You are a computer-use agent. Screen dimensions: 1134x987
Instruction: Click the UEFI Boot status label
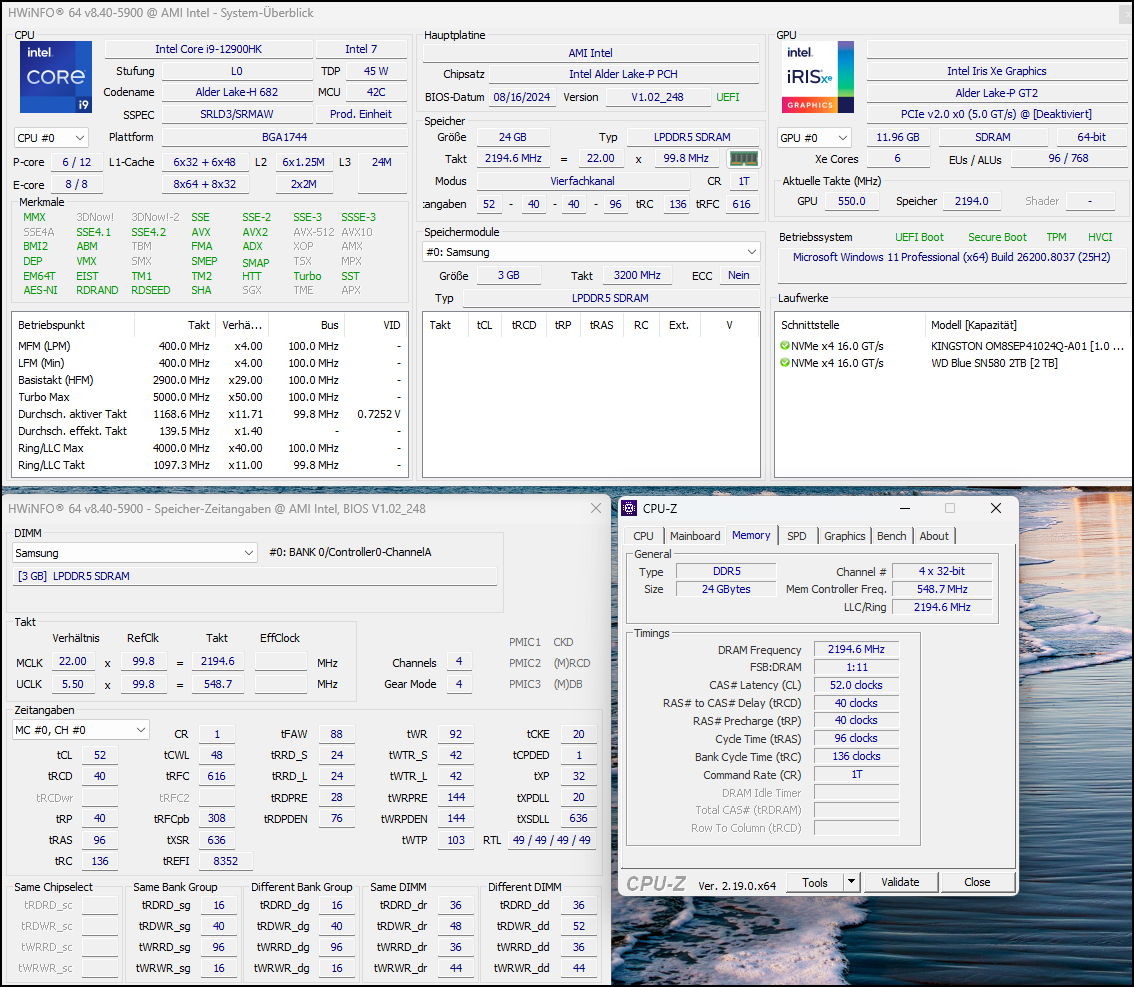919,237
